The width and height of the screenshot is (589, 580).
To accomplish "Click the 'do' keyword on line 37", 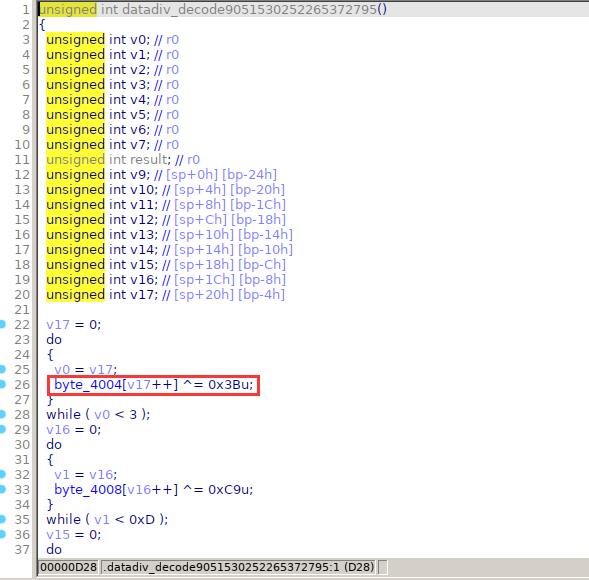I will pyautogui.click(x=54, y=550).
